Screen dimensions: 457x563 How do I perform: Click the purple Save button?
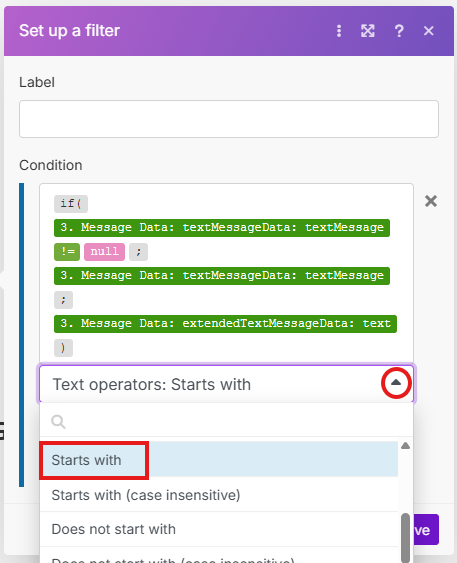click(x=426, y=530)
